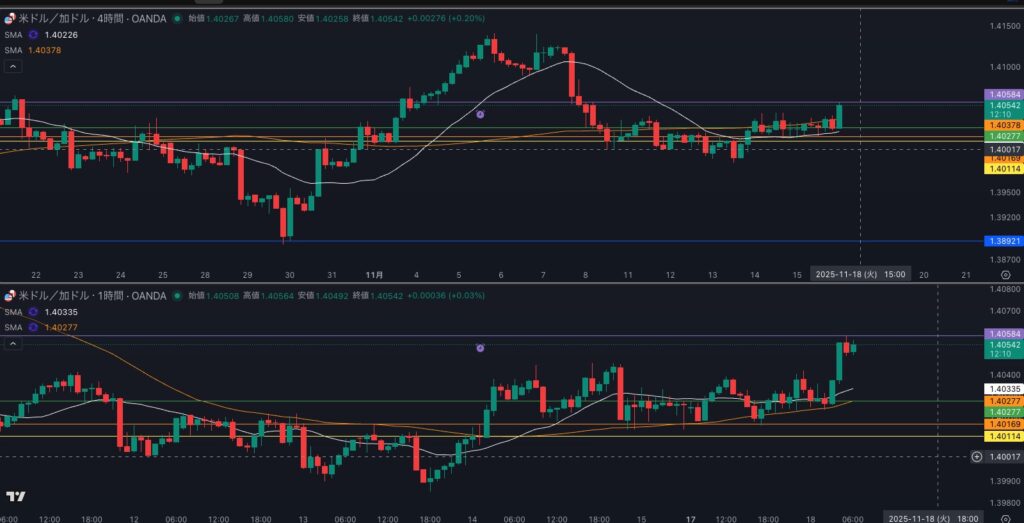Open the 米ドル/加ドル 4時間 symbol title
Viewport: 1024px width, 523px height.
90,18
